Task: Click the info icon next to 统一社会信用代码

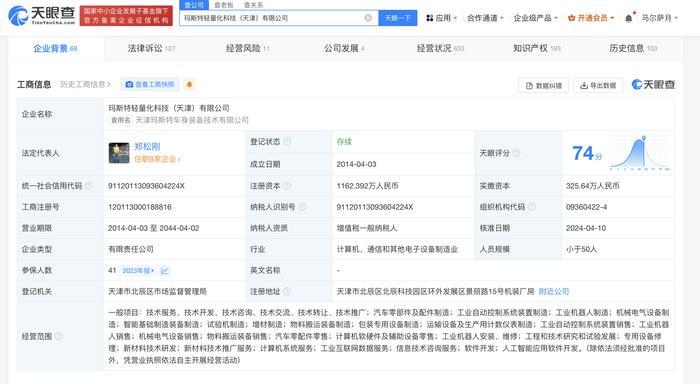Action: click(x=89, y=186)
